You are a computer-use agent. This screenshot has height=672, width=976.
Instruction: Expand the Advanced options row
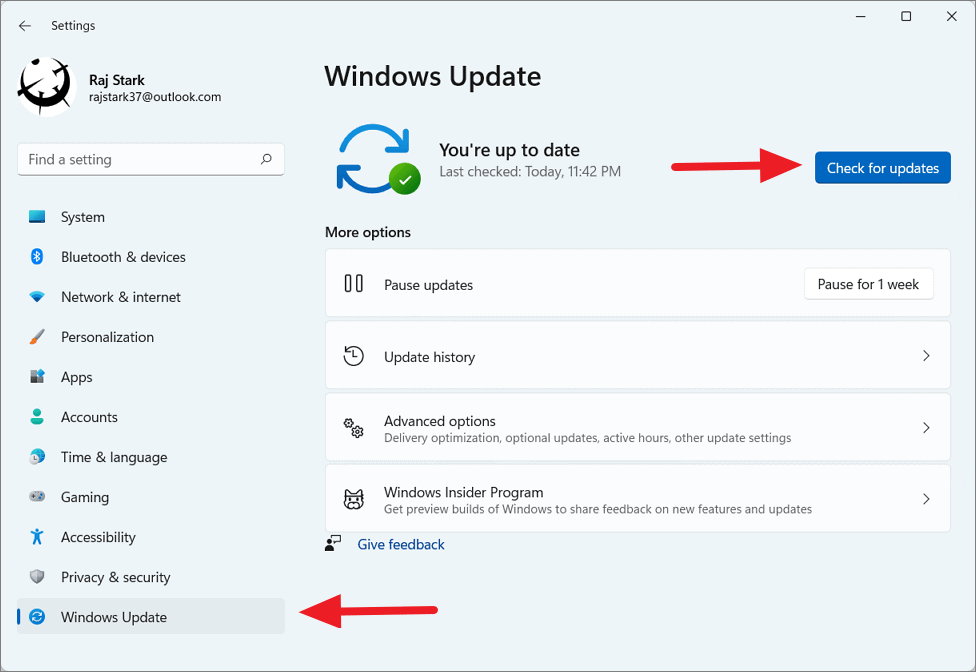(925, 427)
